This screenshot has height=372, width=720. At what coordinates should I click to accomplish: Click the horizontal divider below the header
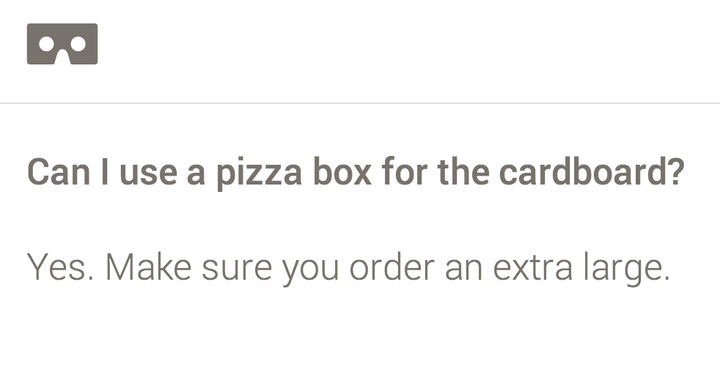360,103
